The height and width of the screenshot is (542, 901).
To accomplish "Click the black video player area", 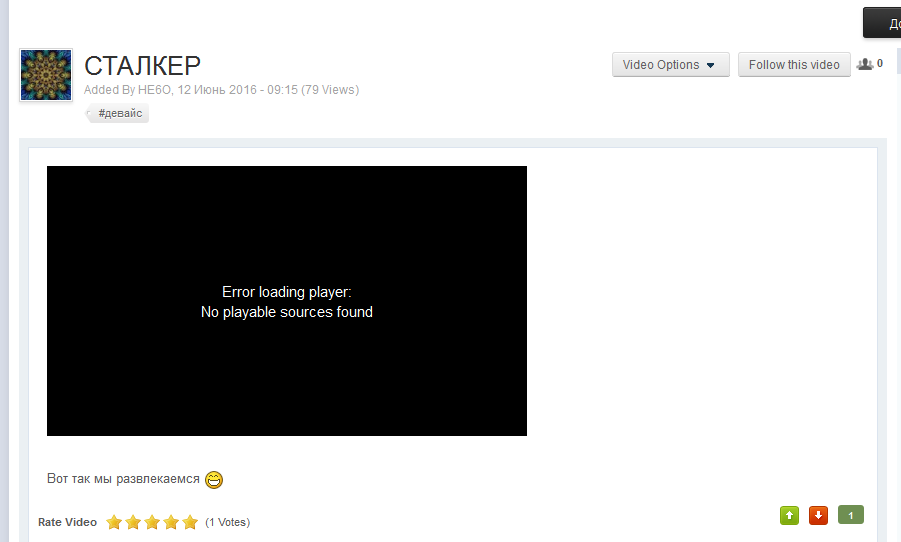I will click(x=287, y=301).
